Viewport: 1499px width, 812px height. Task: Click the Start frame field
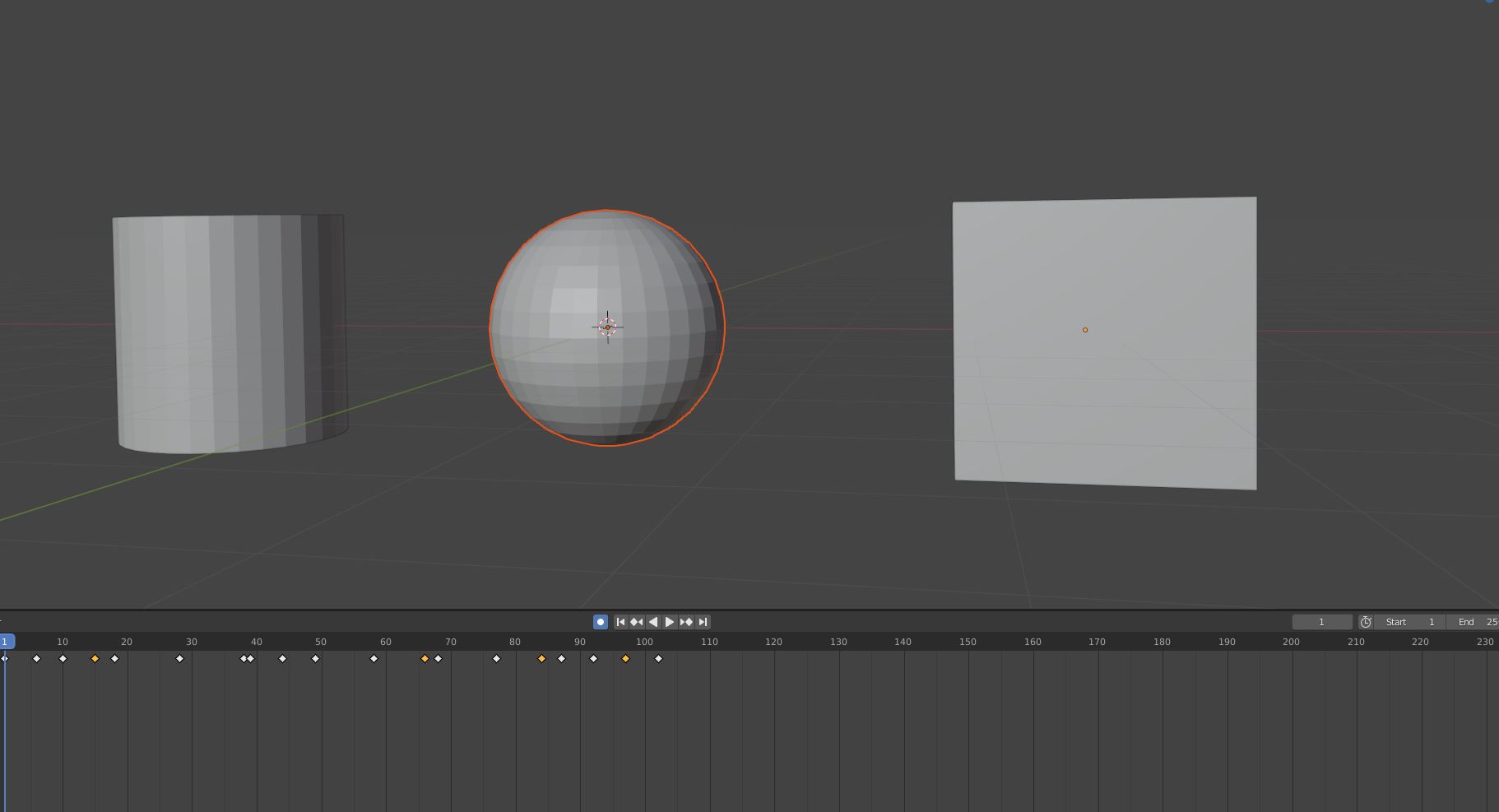[1409, 622]
